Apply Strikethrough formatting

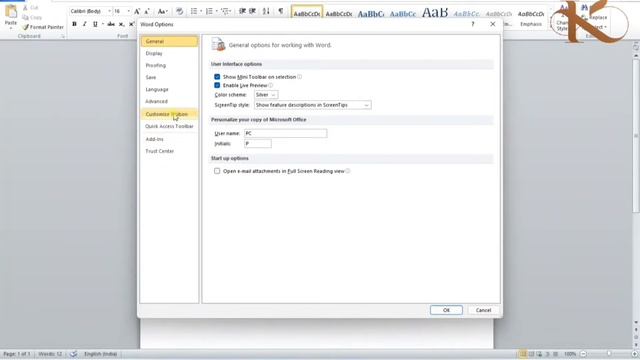[111, 24]
